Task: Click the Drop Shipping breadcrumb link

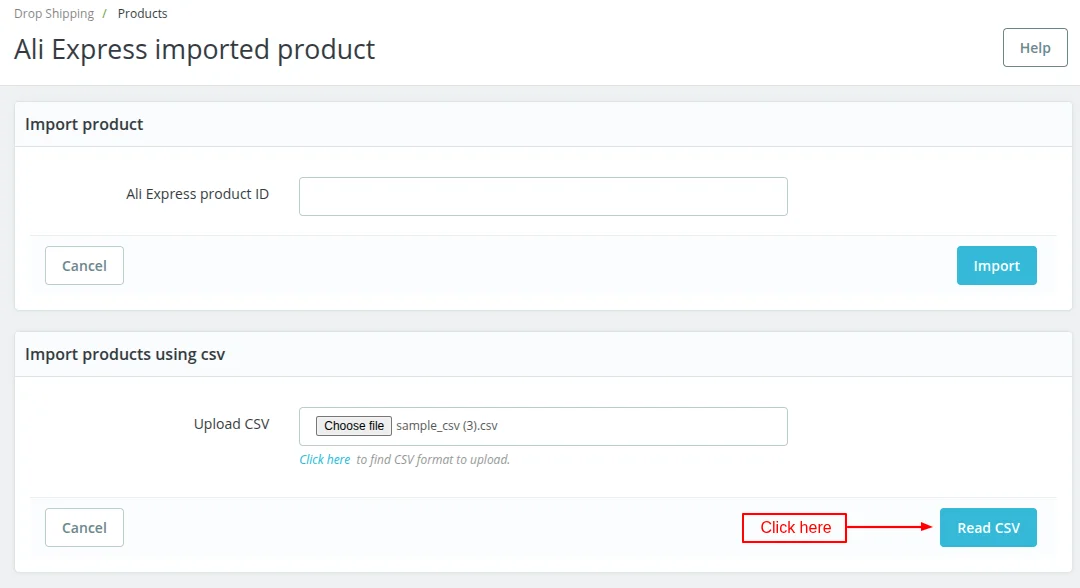Action: point(54,14)
